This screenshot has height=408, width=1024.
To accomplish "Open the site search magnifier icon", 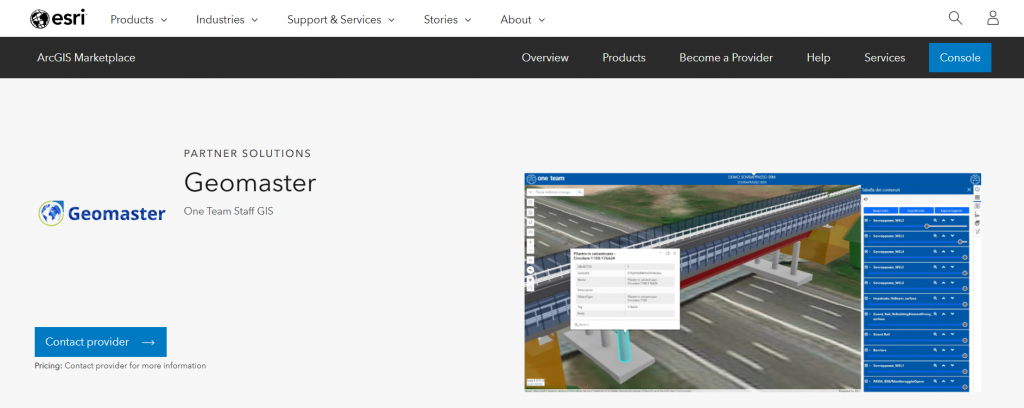I will pos(955,18).
